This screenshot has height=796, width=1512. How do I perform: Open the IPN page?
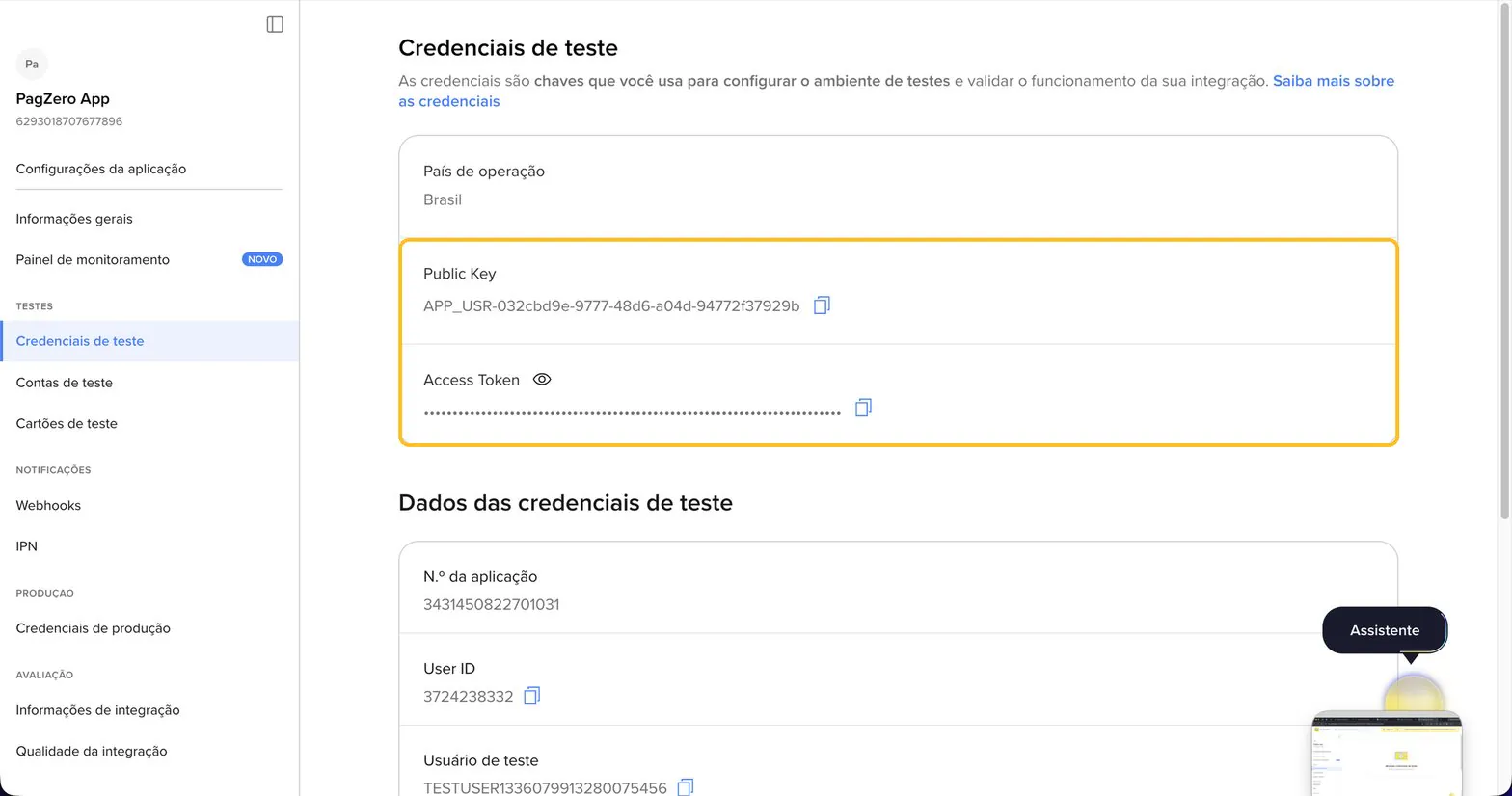(x=27, y=546)
